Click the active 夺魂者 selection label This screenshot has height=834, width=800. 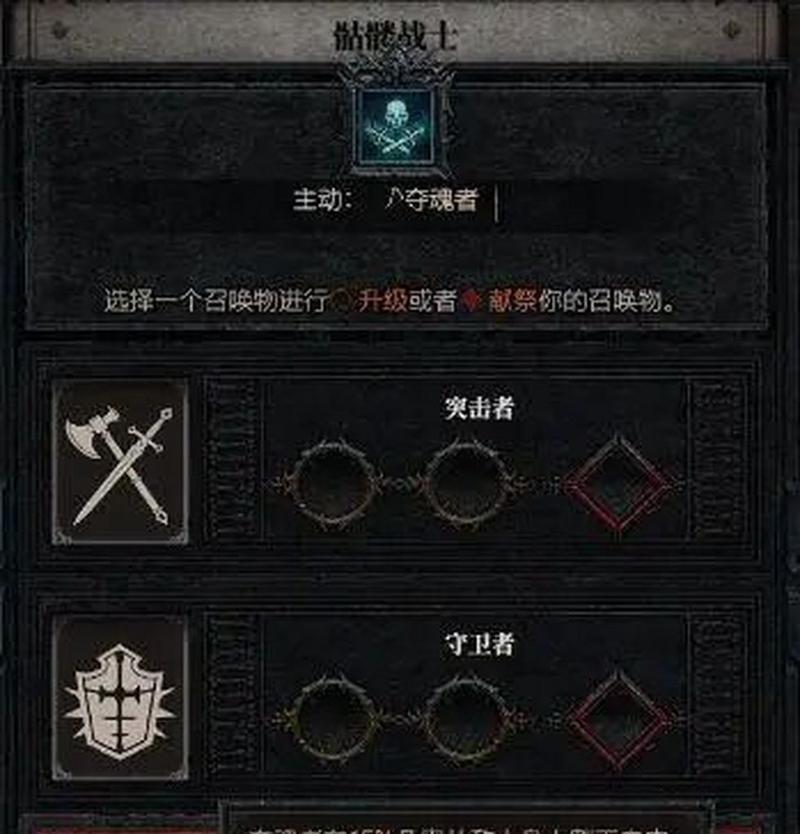(431, 201)
